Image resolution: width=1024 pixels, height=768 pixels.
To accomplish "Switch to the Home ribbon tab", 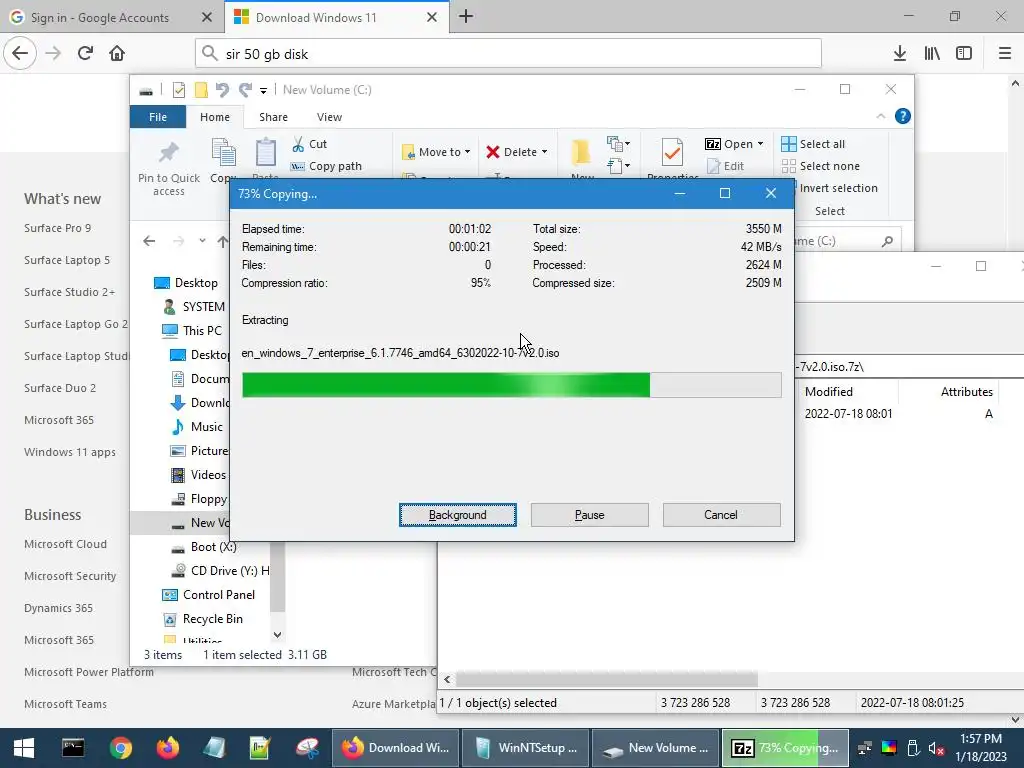I will pos(215,117).
